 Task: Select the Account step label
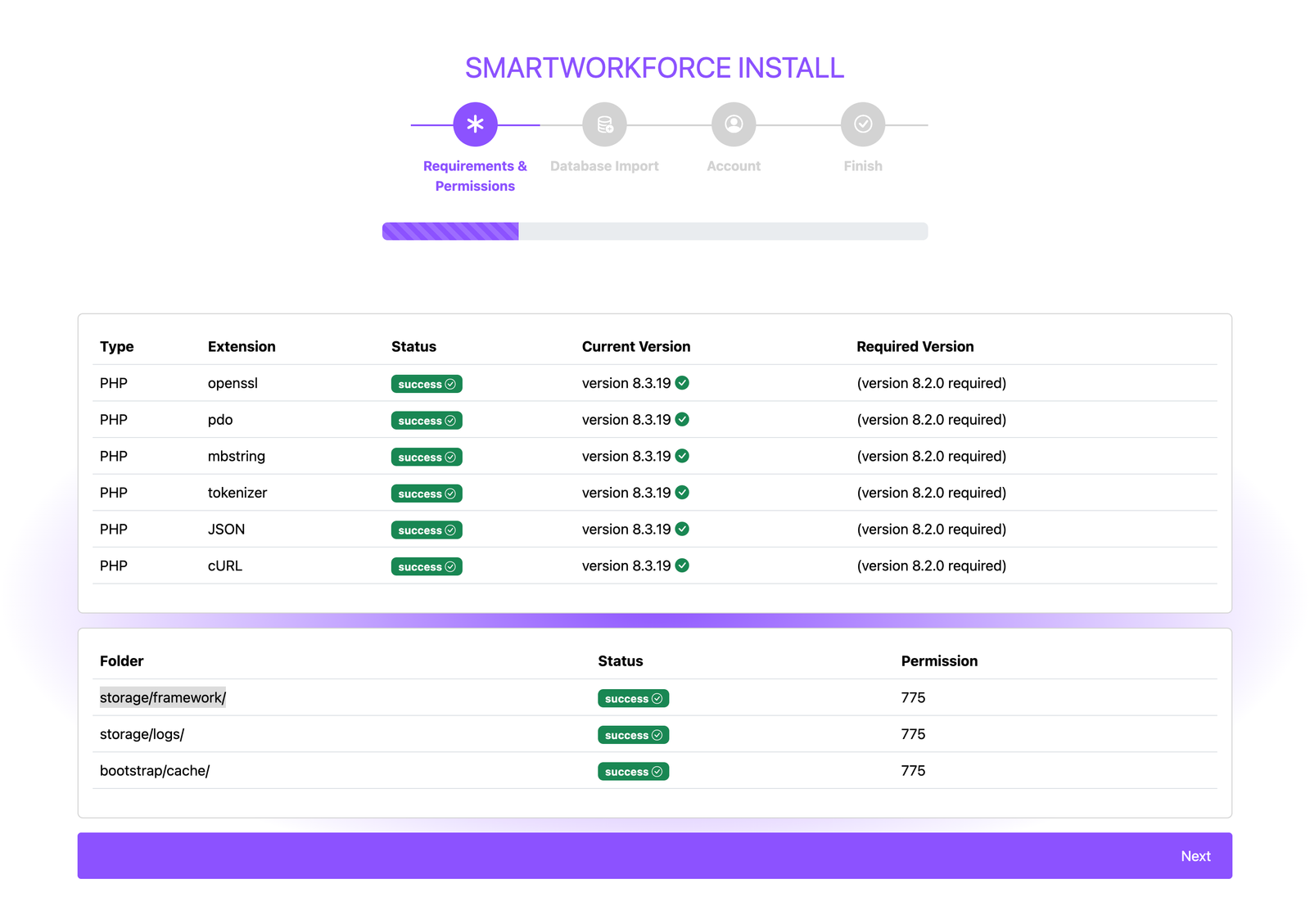coord(734,166)
